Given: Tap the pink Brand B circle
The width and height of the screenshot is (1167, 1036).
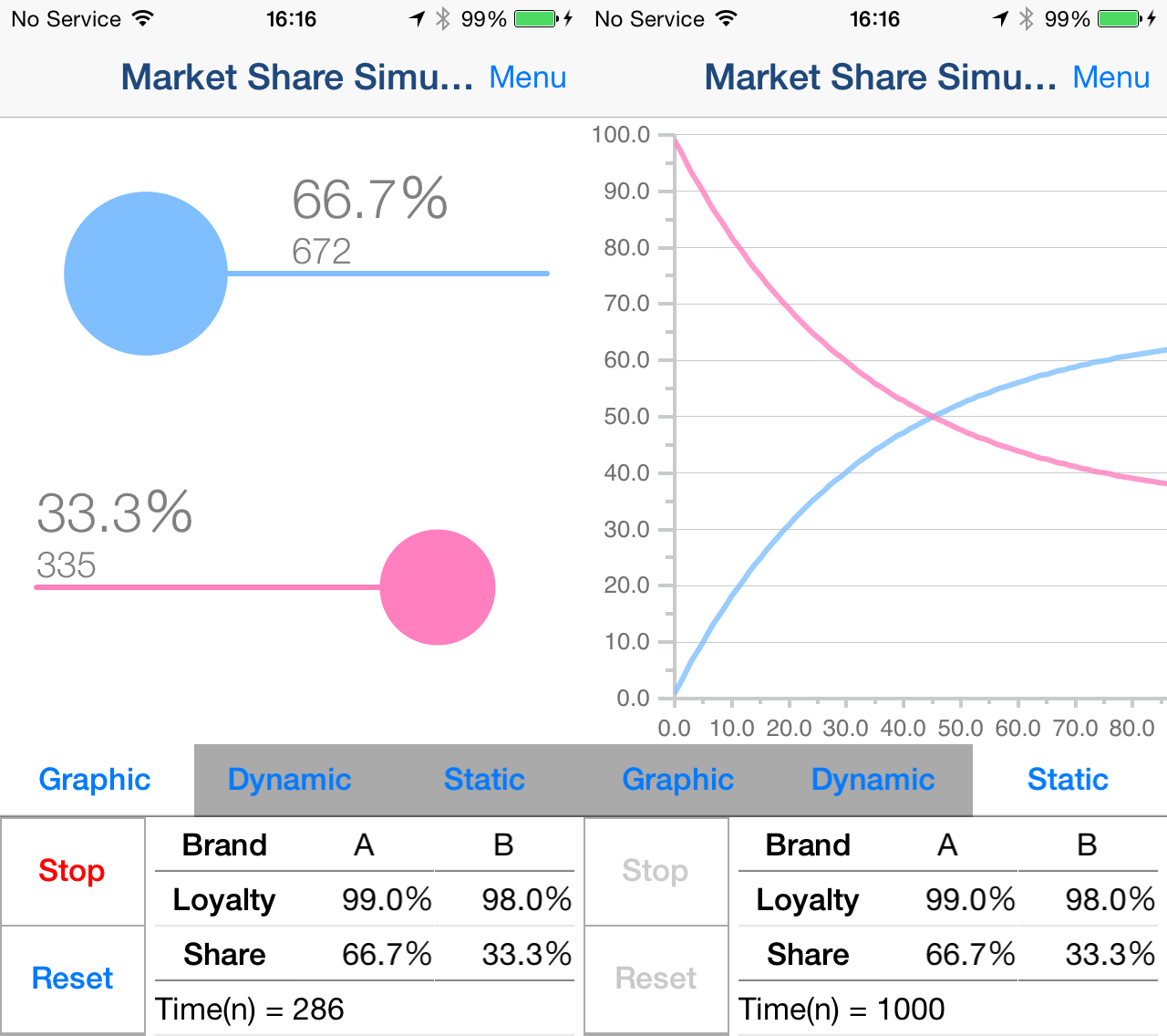Looking at the screenshot, I should point(438,587).
